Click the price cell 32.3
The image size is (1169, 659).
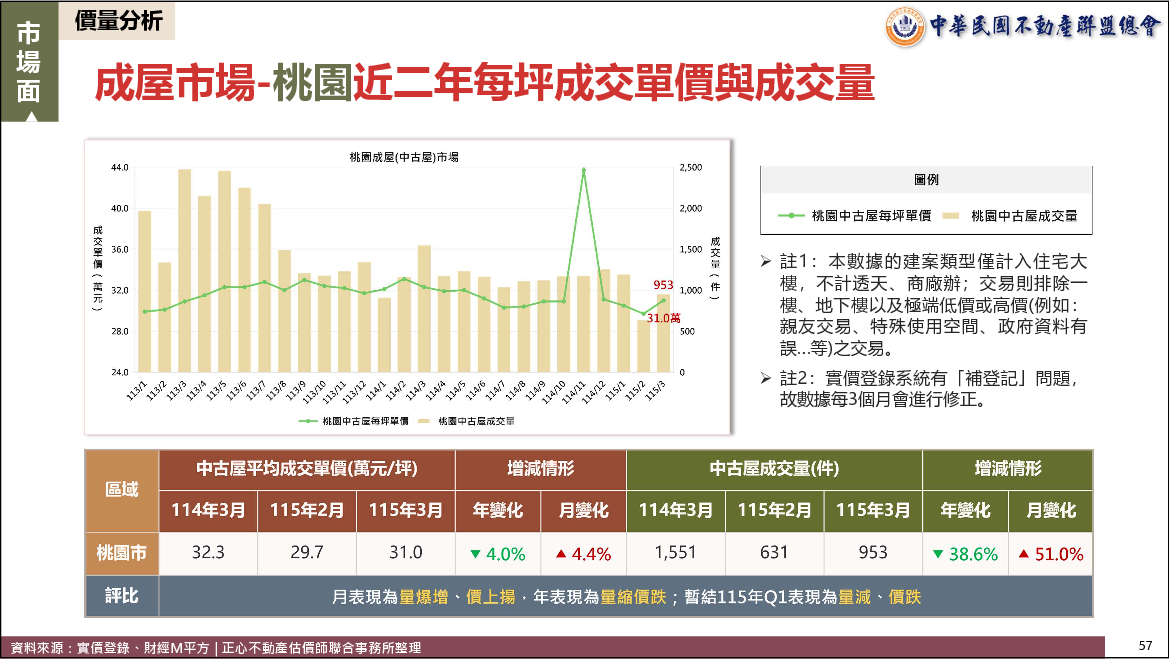click(x=208, y=552)
